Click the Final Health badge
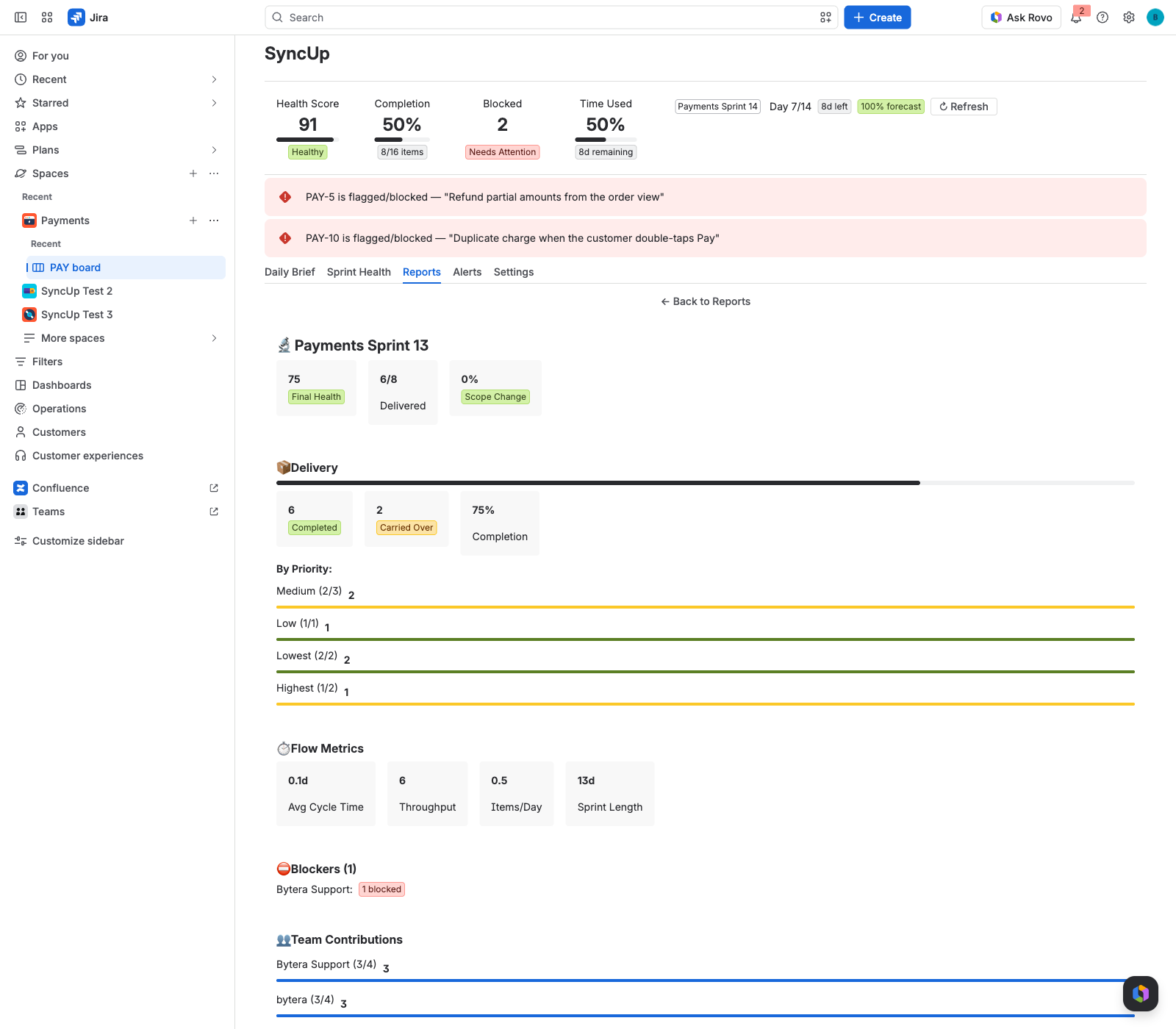 (x=316, y=397)
